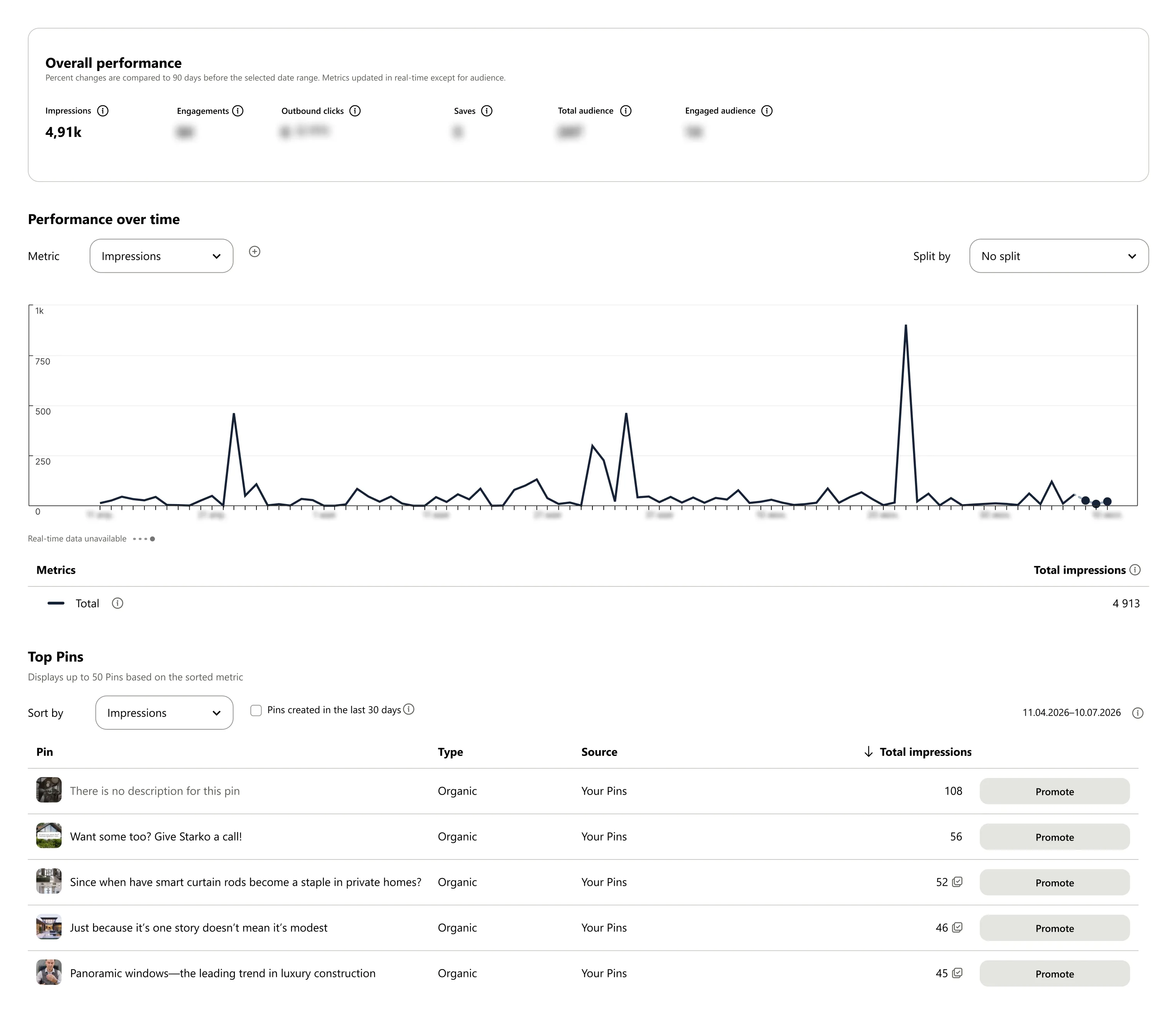This screenshot has height=1036, width=1176.
Task: Open the Metric Impressions dropdown
Action: point(161,256)
